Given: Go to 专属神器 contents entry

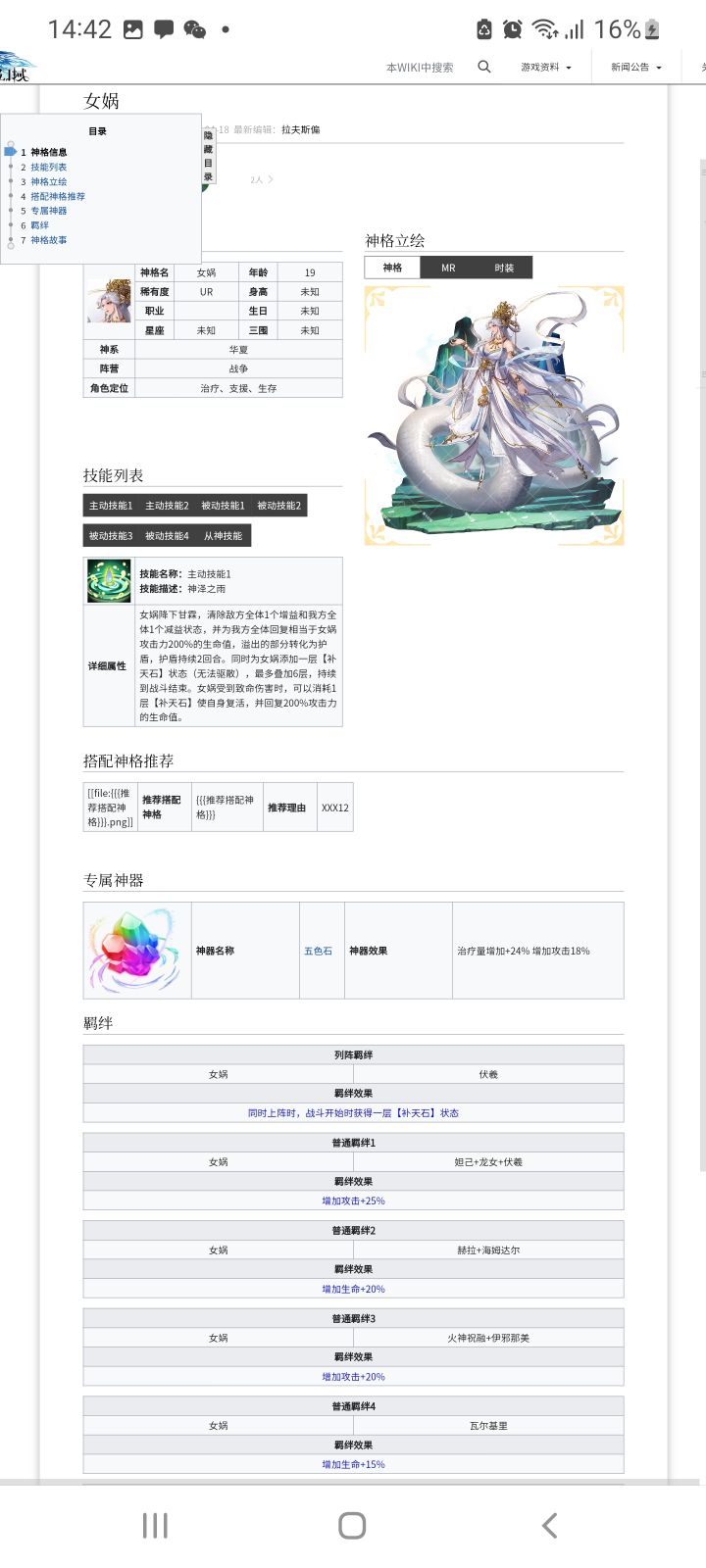Looking at the screenshot, I should click(x=48, y=211).
